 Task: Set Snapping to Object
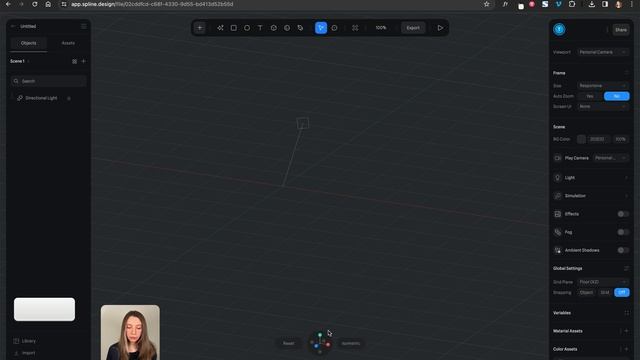(x=586, y=293)
